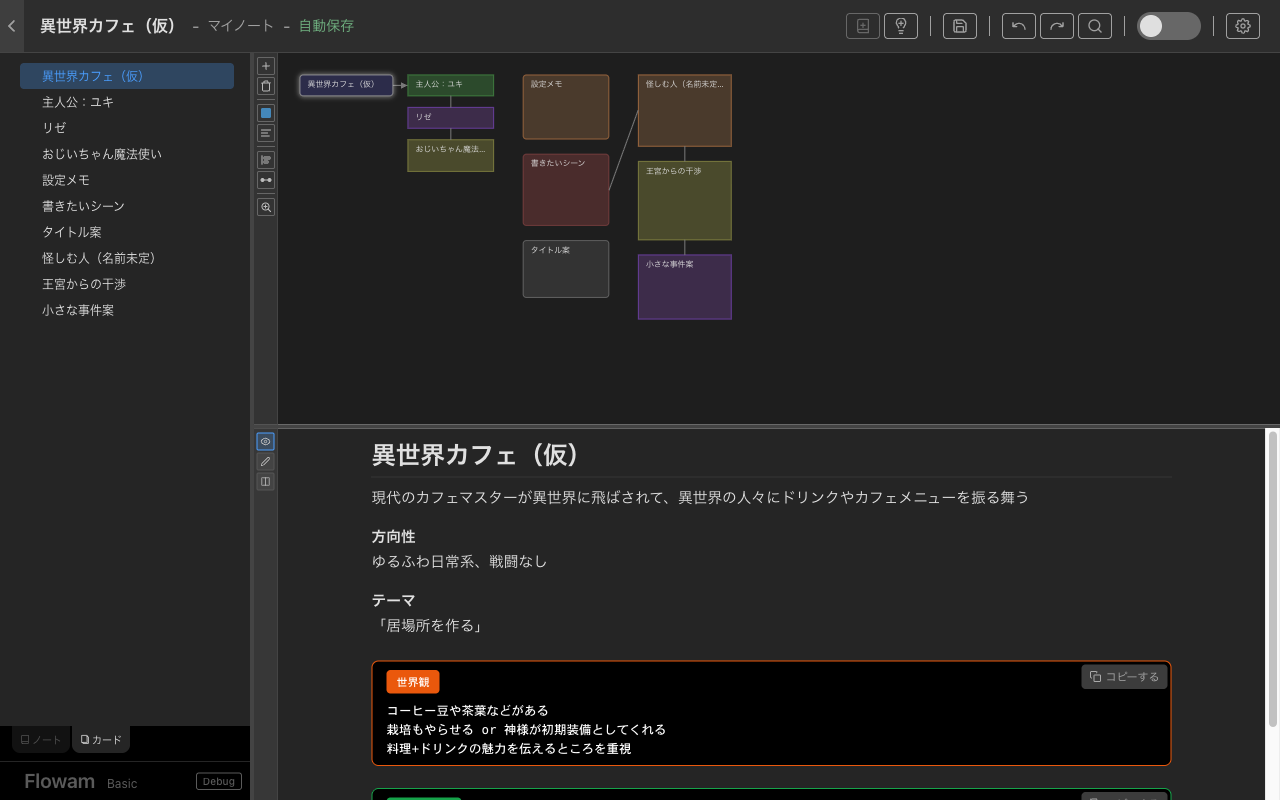Switch to split view with the column icon

click(x=265, y=481)
